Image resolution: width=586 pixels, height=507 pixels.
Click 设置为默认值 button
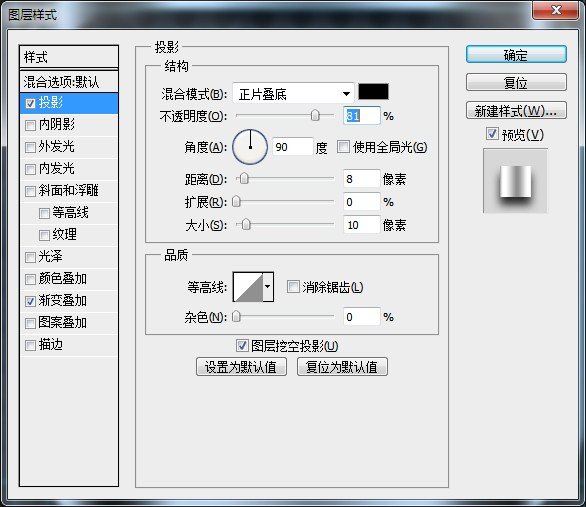pos(241,367)
